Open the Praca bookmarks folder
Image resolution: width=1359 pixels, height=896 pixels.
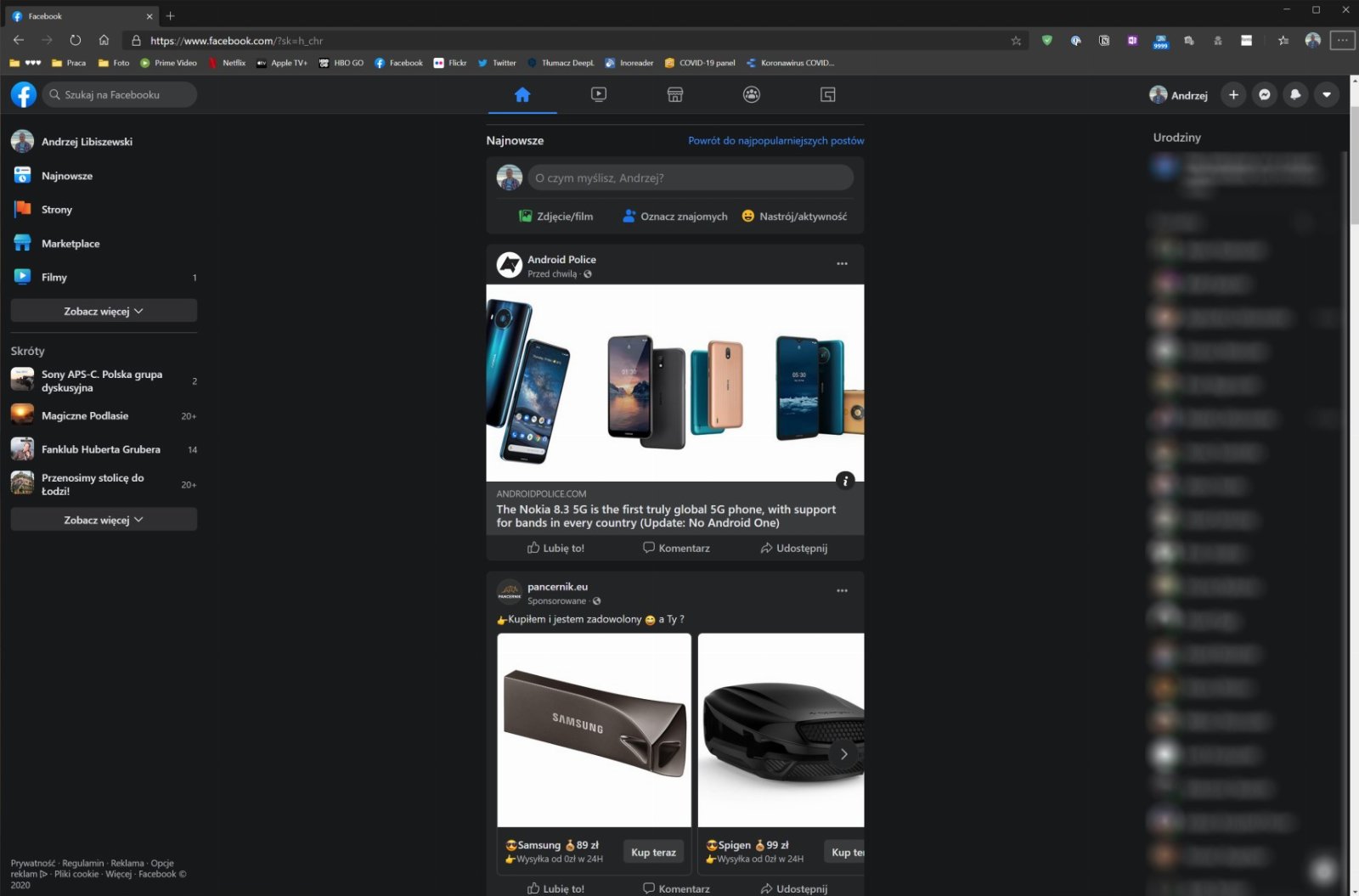coord(69,63)
